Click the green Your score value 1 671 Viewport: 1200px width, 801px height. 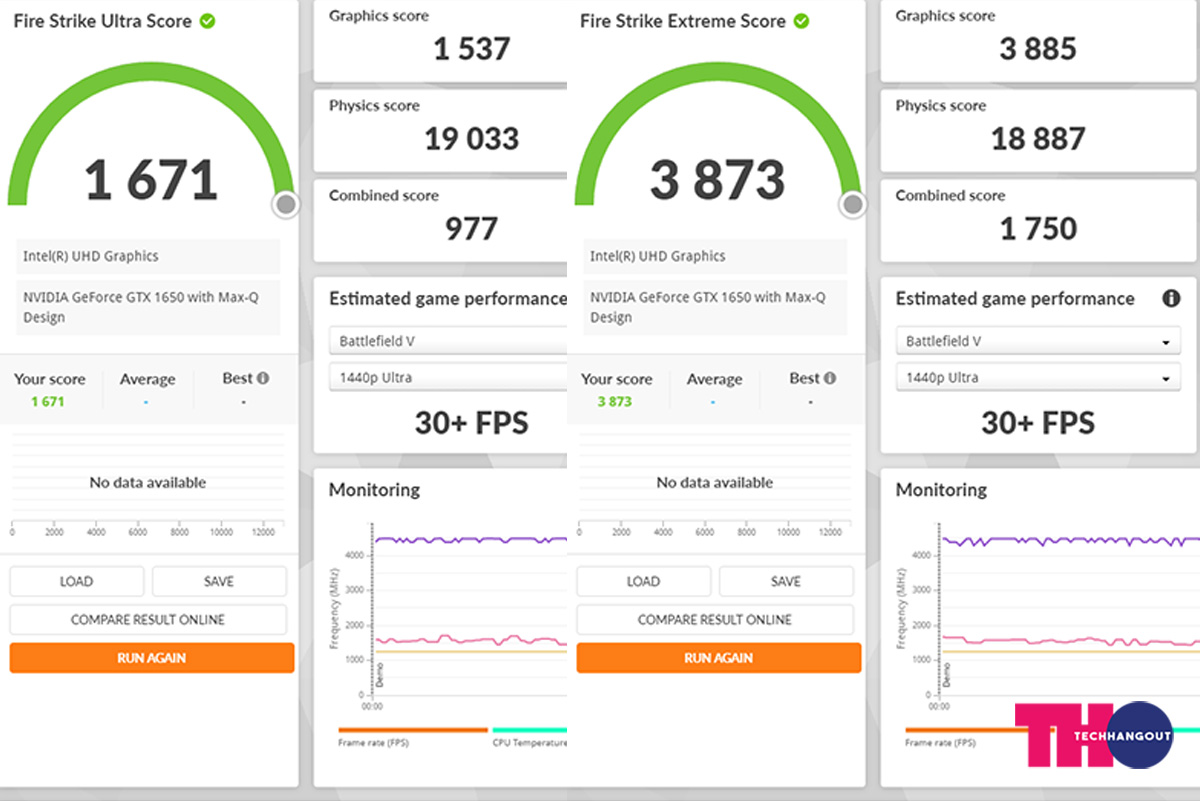pos(48,401)
